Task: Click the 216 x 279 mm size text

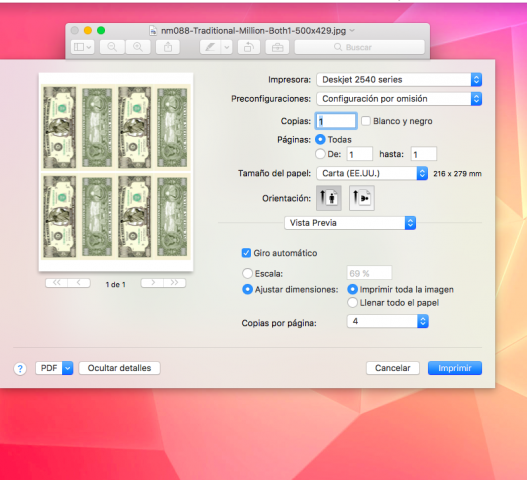Action: click(457, 174)
